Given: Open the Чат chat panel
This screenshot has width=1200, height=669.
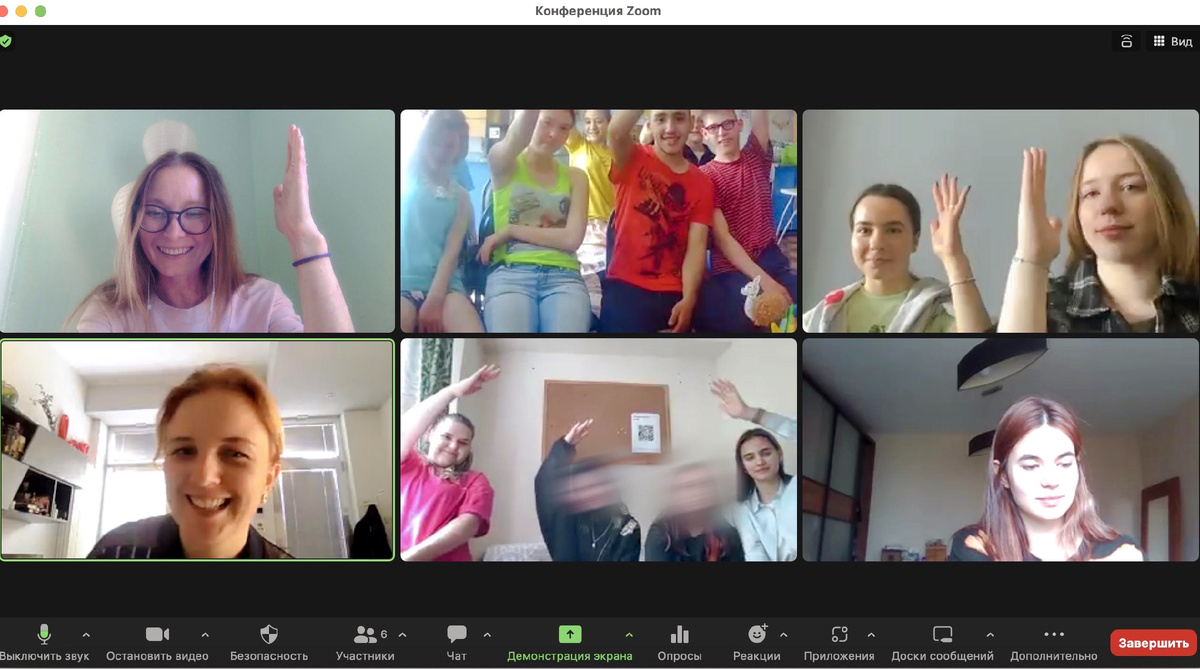Looking at the screenshot, I should point(457,643).
